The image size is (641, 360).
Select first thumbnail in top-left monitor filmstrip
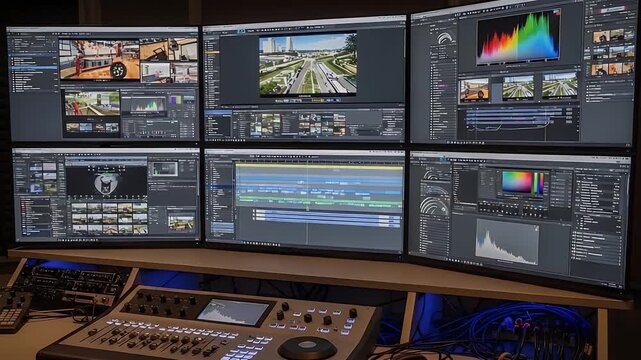72,127
